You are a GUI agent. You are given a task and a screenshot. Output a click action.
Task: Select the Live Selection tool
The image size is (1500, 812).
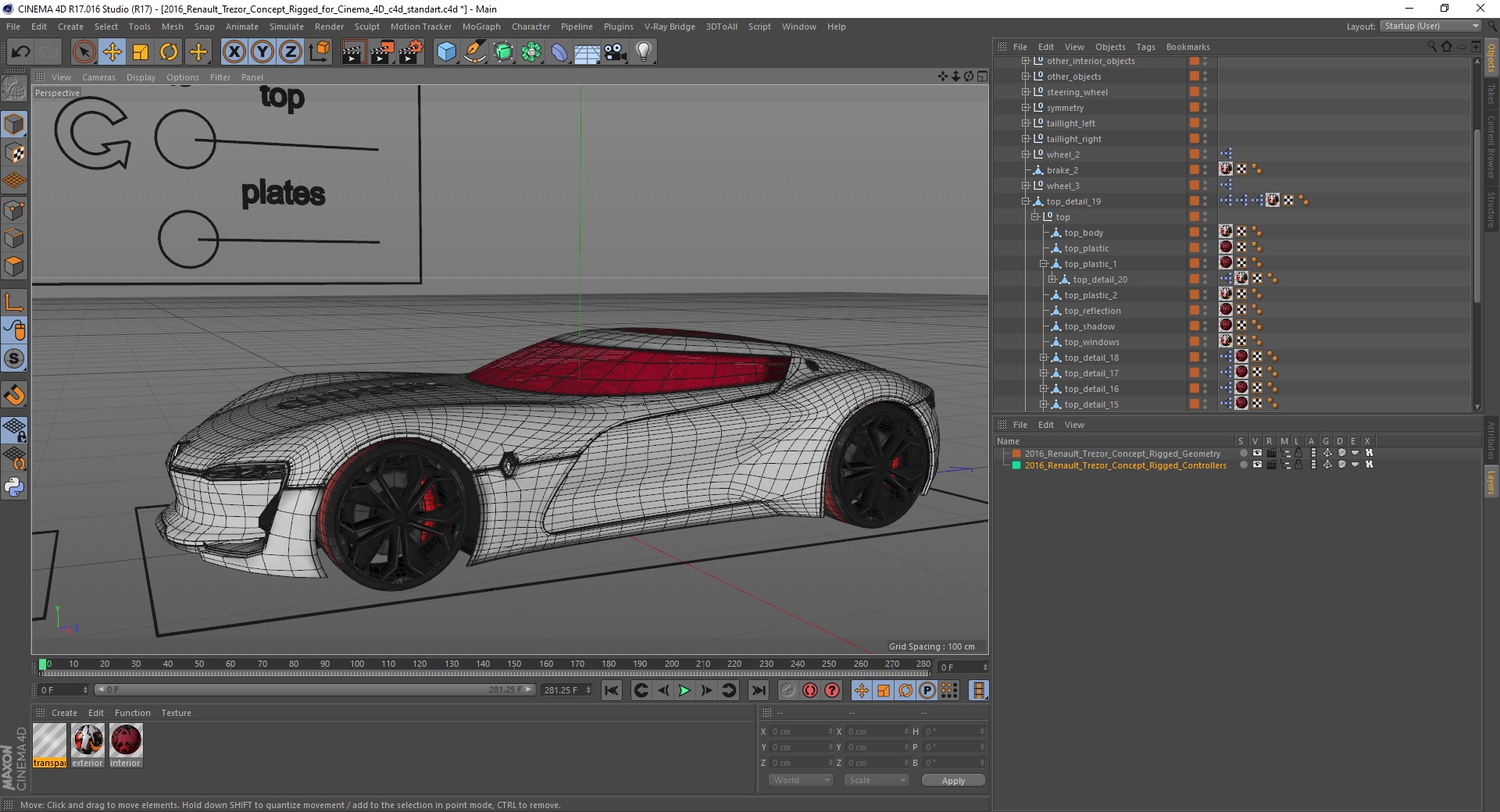(x=84, y=52)
